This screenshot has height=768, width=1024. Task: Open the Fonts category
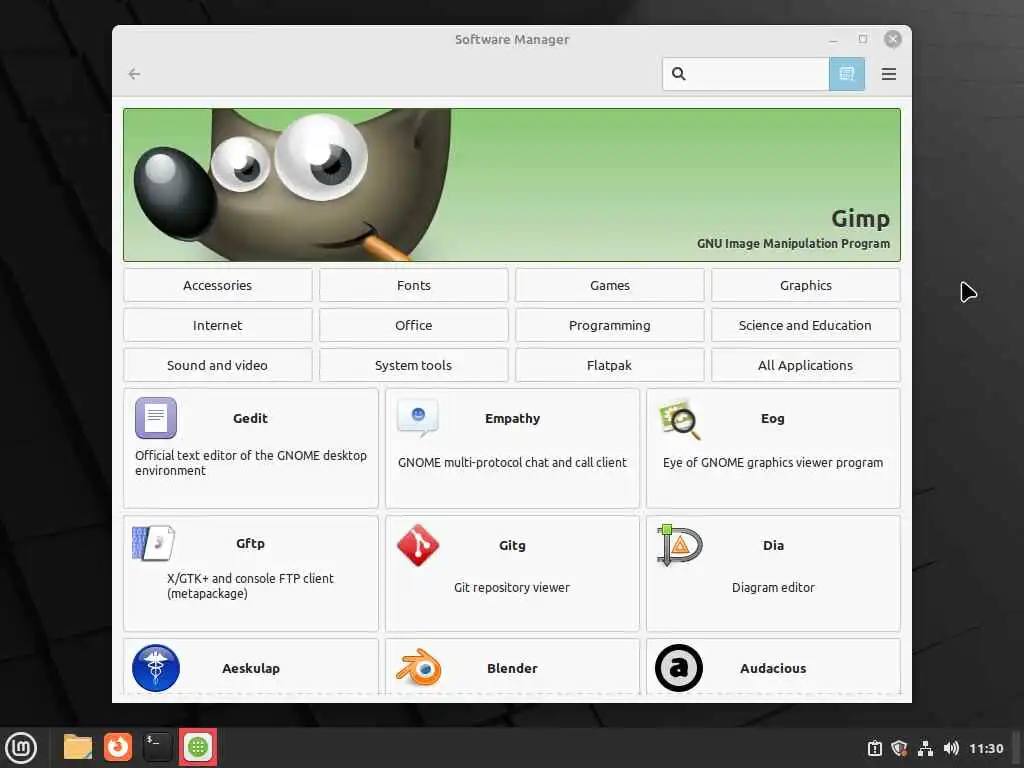pos(413,285)
